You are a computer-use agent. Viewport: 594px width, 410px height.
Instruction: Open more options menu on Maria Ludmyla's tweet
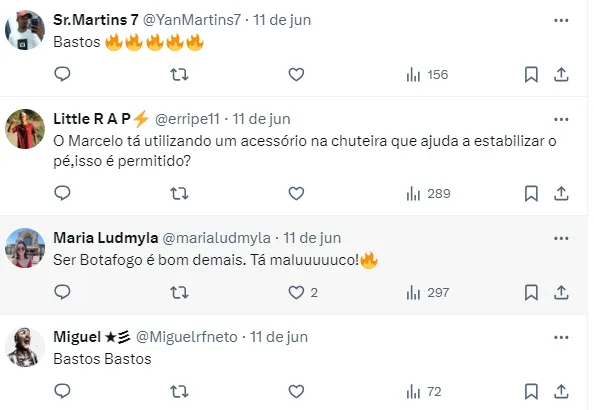tap(561, 238)
